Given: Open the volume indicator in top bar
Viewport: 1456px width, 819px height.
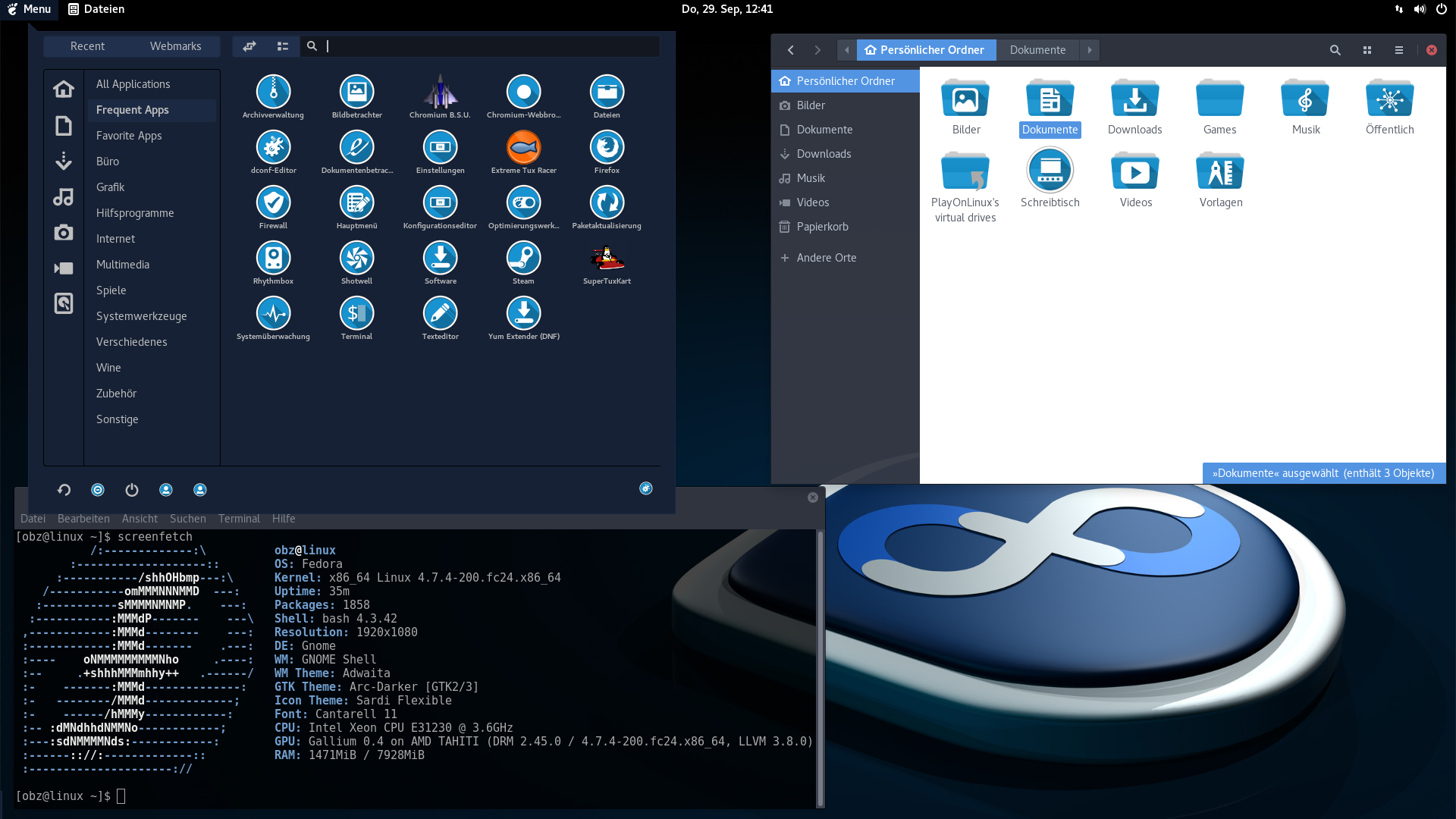Looking at the screenshot, I should click(x=1420, y=9).
